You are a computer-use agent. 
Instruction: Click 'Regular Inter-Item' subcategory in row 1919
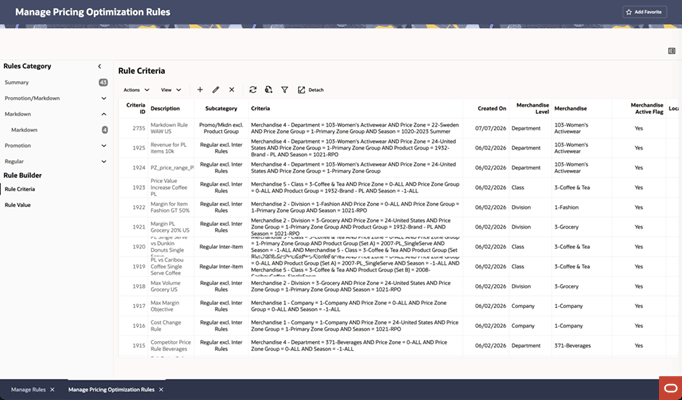point(221,267)
